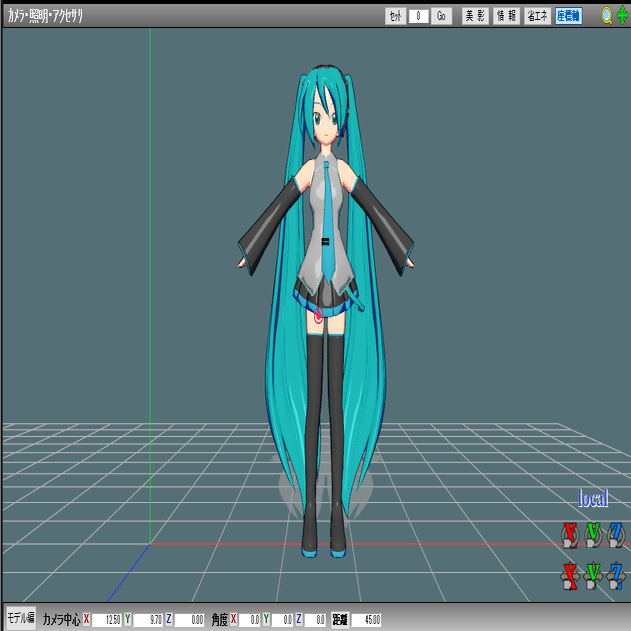Toggle the 省エネ power-saving button

537,16
